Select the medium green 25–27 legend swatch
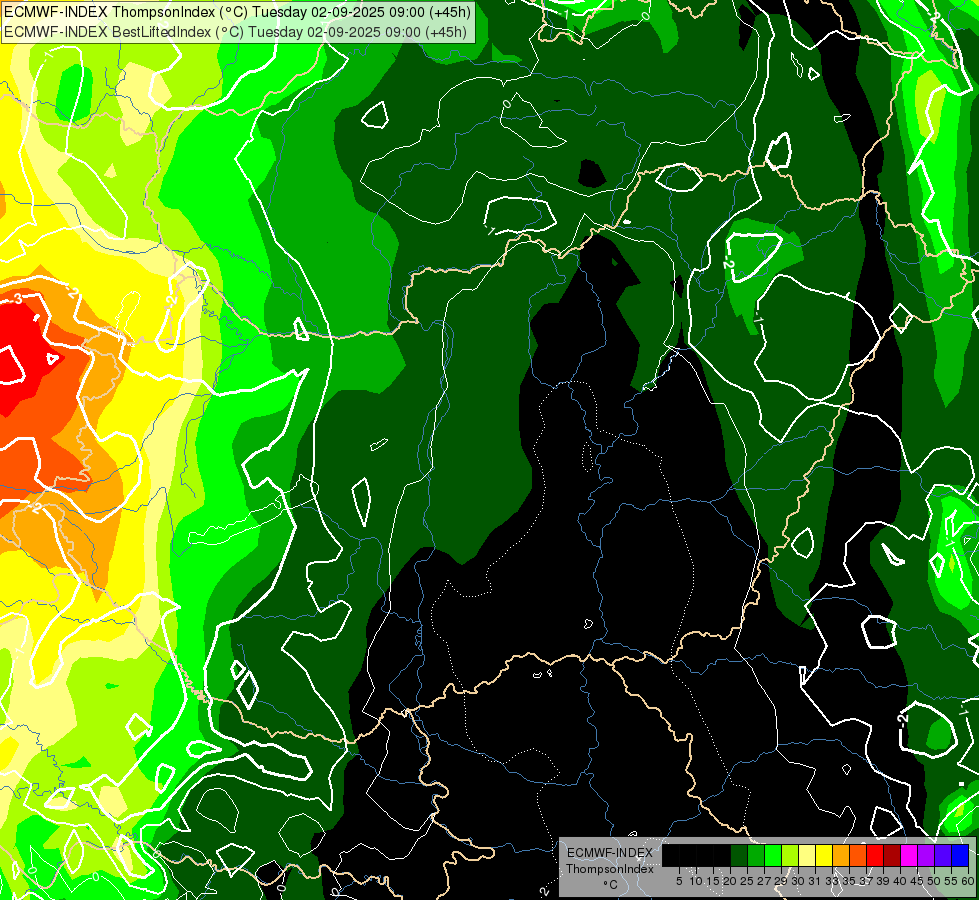Image resolution: width=979 pixels, height=900 pixels. 756,855
